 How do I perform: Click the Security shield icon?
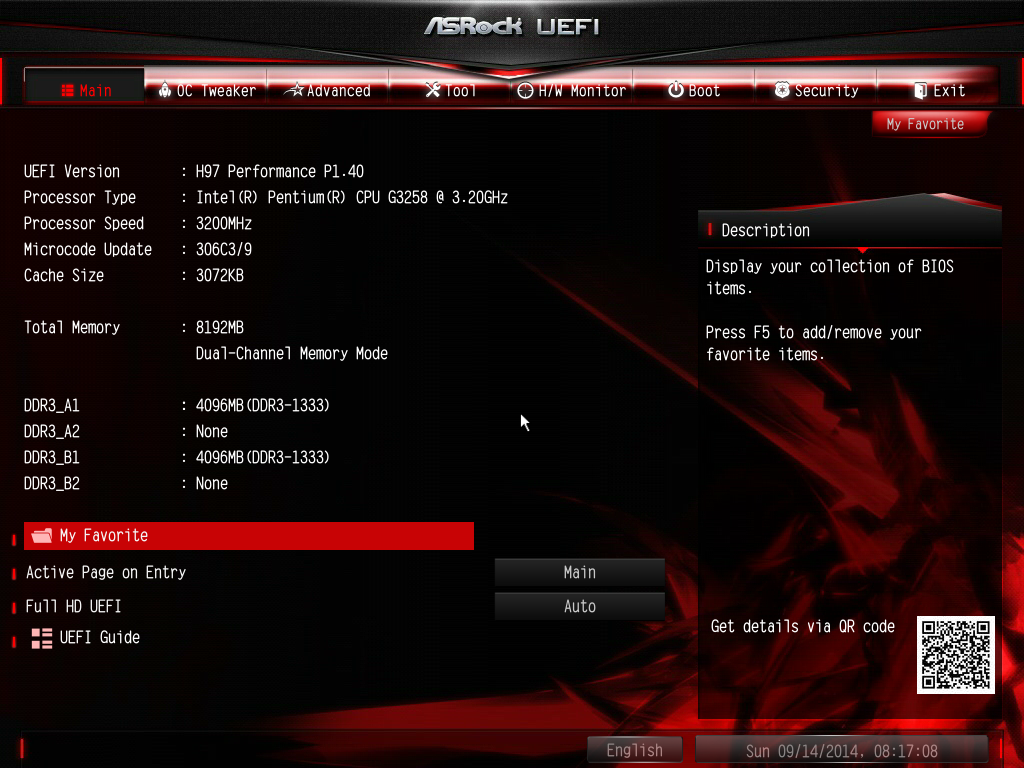(782, 89)
